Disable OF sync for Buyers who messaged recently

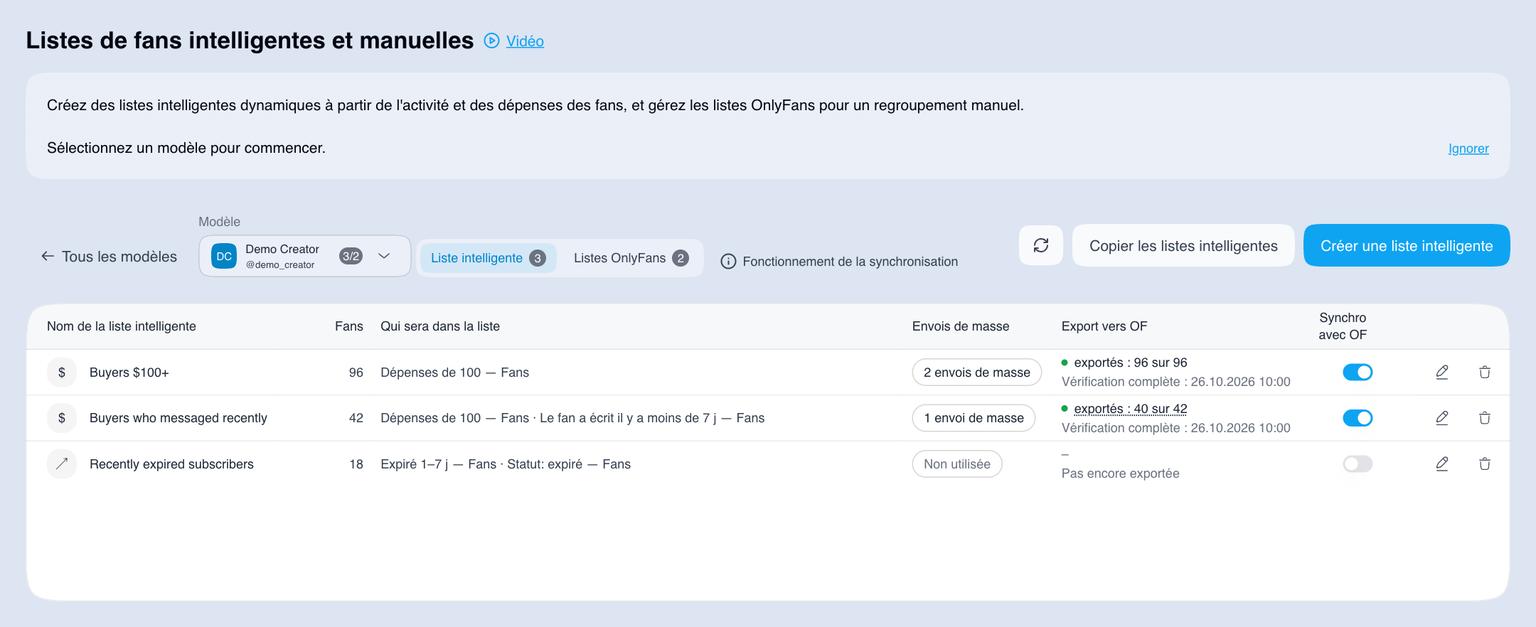tap(1357, 418)
